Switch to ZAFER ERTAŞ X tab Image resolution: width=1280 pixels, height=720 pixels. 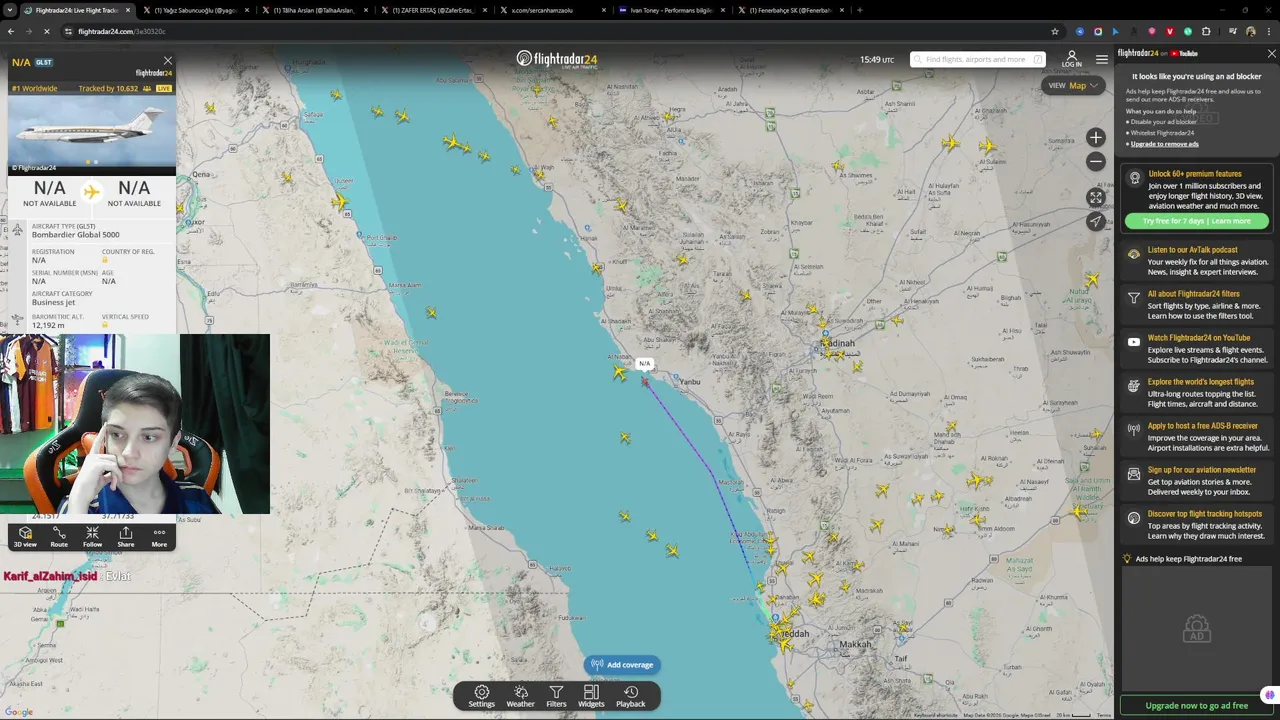tap(433, 10)
